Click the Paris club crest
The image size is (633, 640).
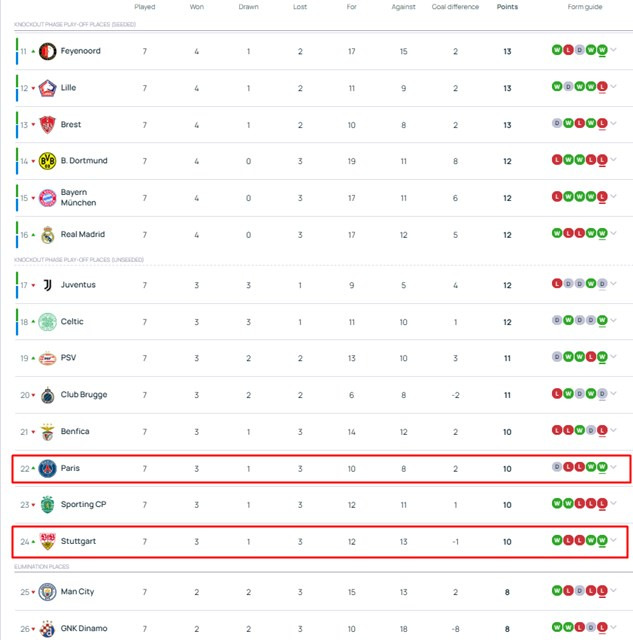pyautogui.click(x=47, y=468)
